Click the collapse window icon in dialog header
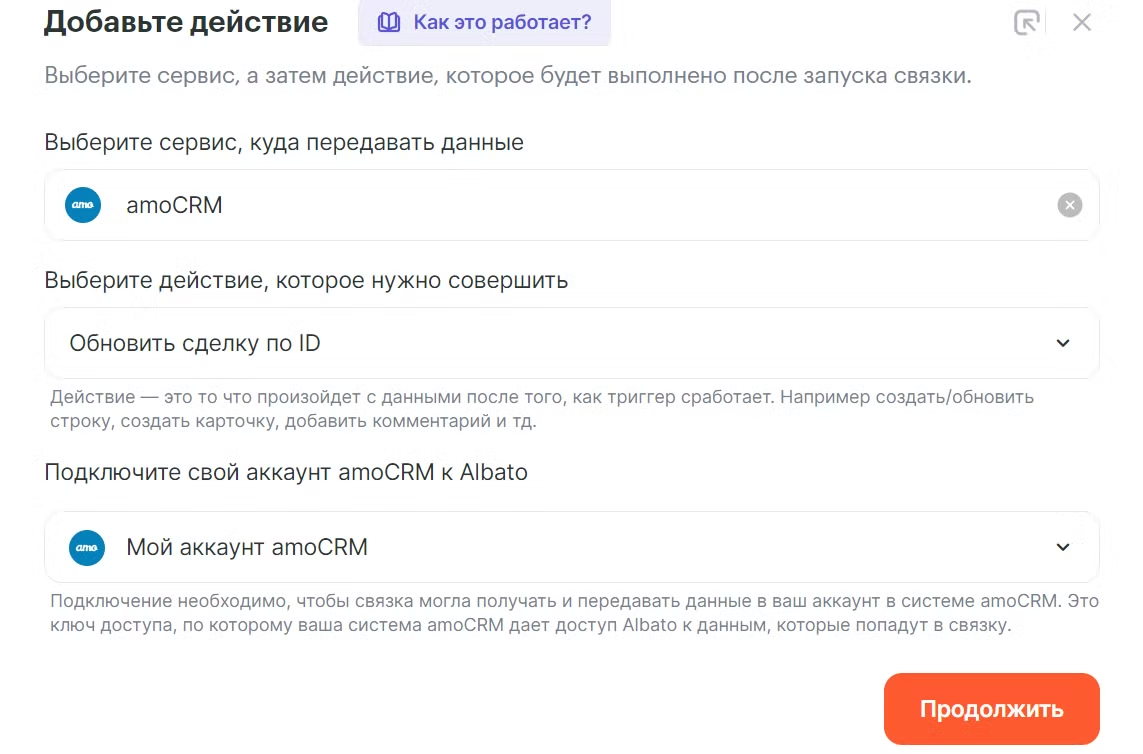The image size is (1143, 754). pyautogui.click(x=1027, y=22)
